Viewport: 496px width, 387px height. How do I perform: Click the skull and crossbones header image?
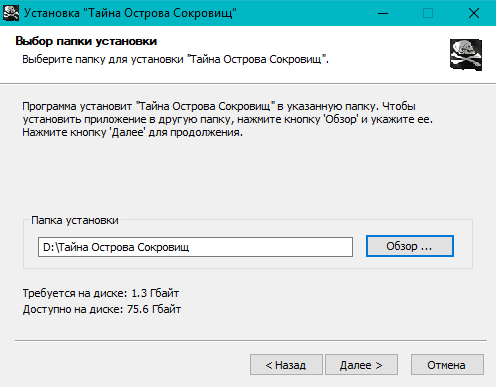pos(466,55)
